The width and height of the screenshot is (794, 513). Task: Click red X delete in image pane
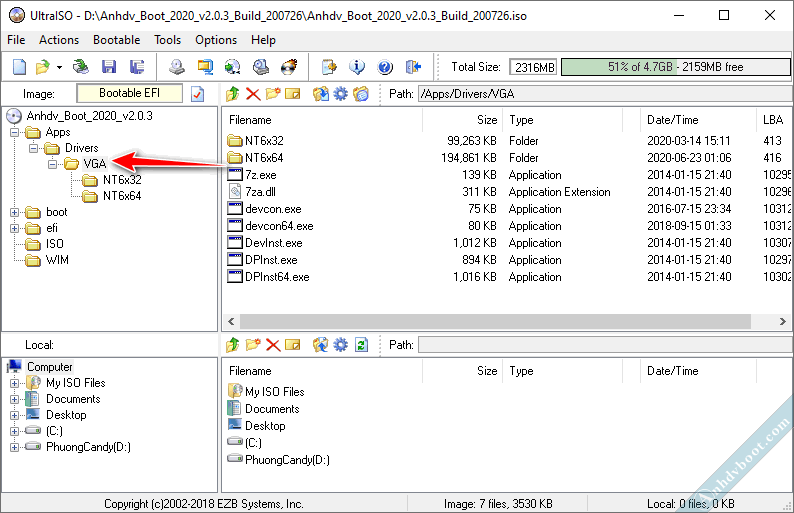[x=253, y=94]
